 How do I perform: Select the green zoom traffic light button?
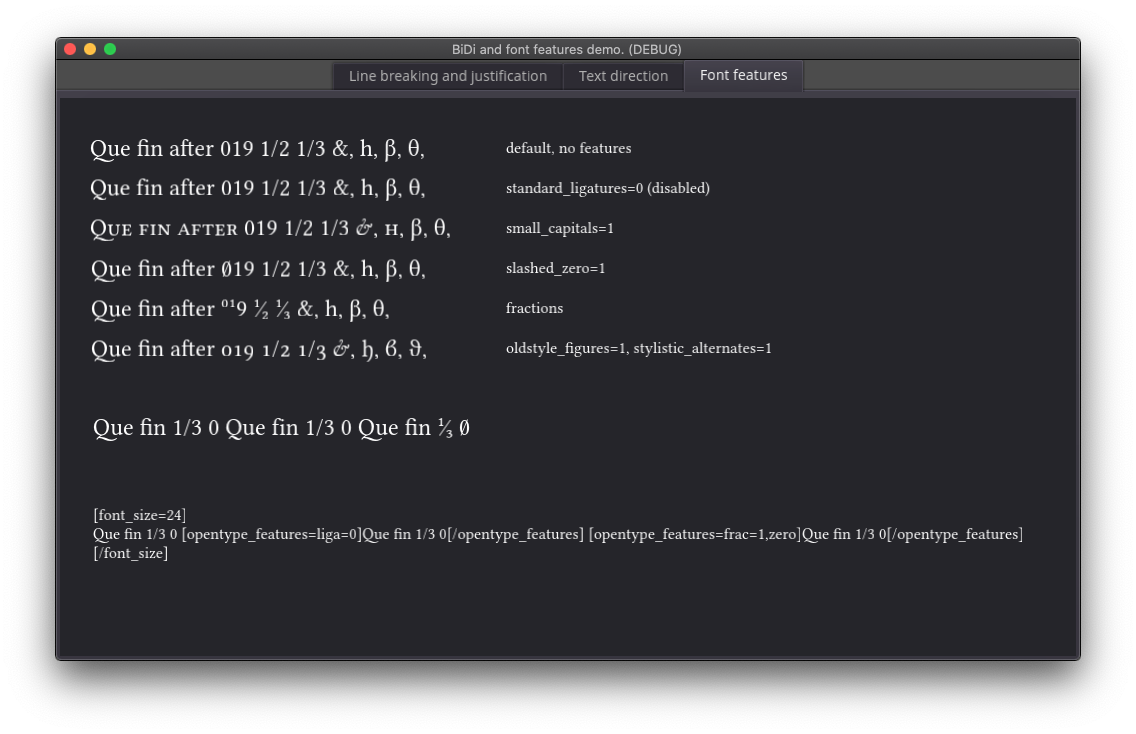coord(110,47)
